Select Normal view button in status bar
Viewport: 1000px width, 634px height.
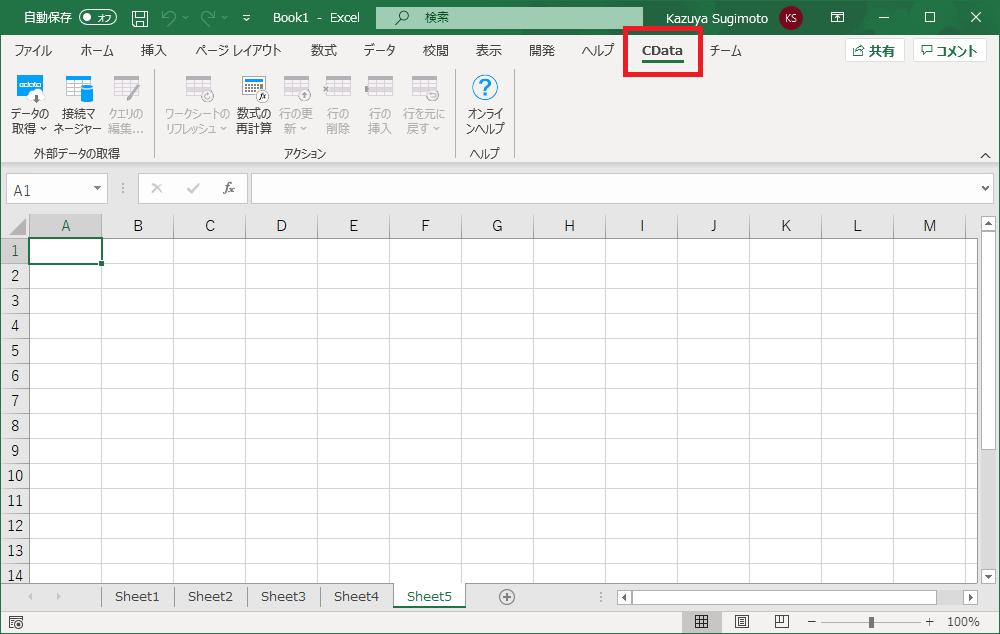(x=702, y=622)
